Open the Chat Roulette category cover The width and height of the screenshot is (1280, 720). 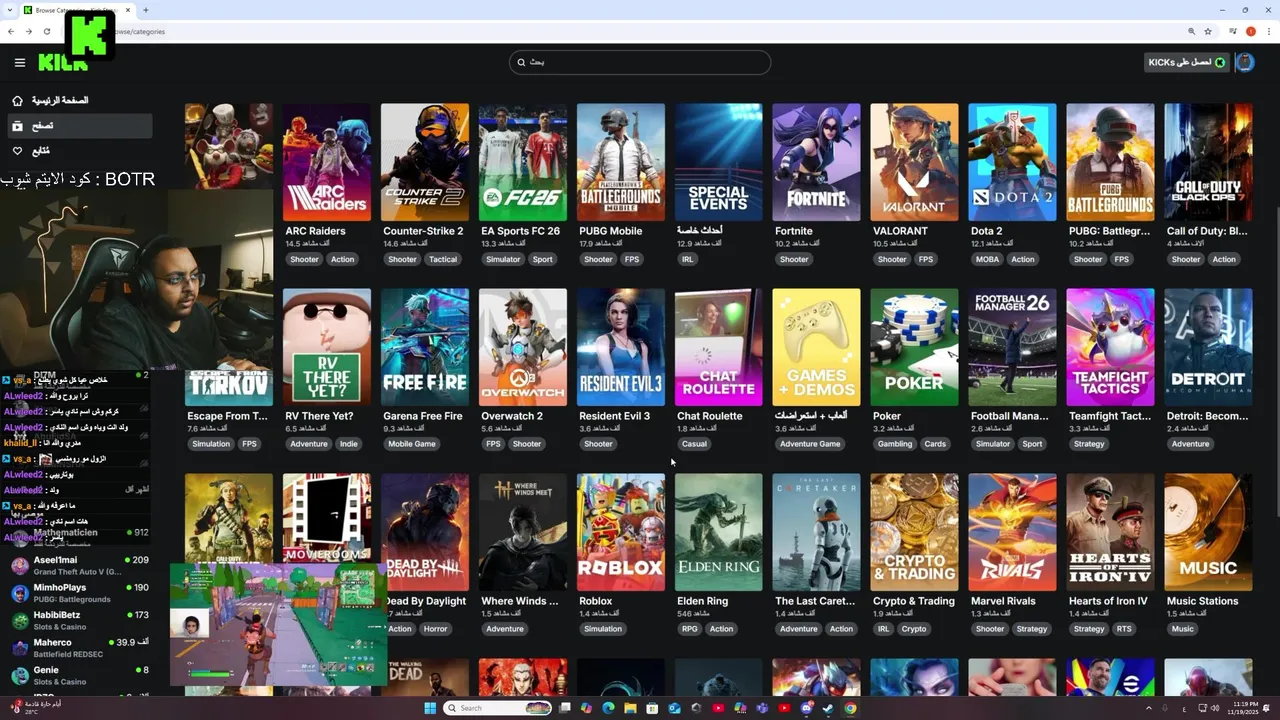click(719, 347)
